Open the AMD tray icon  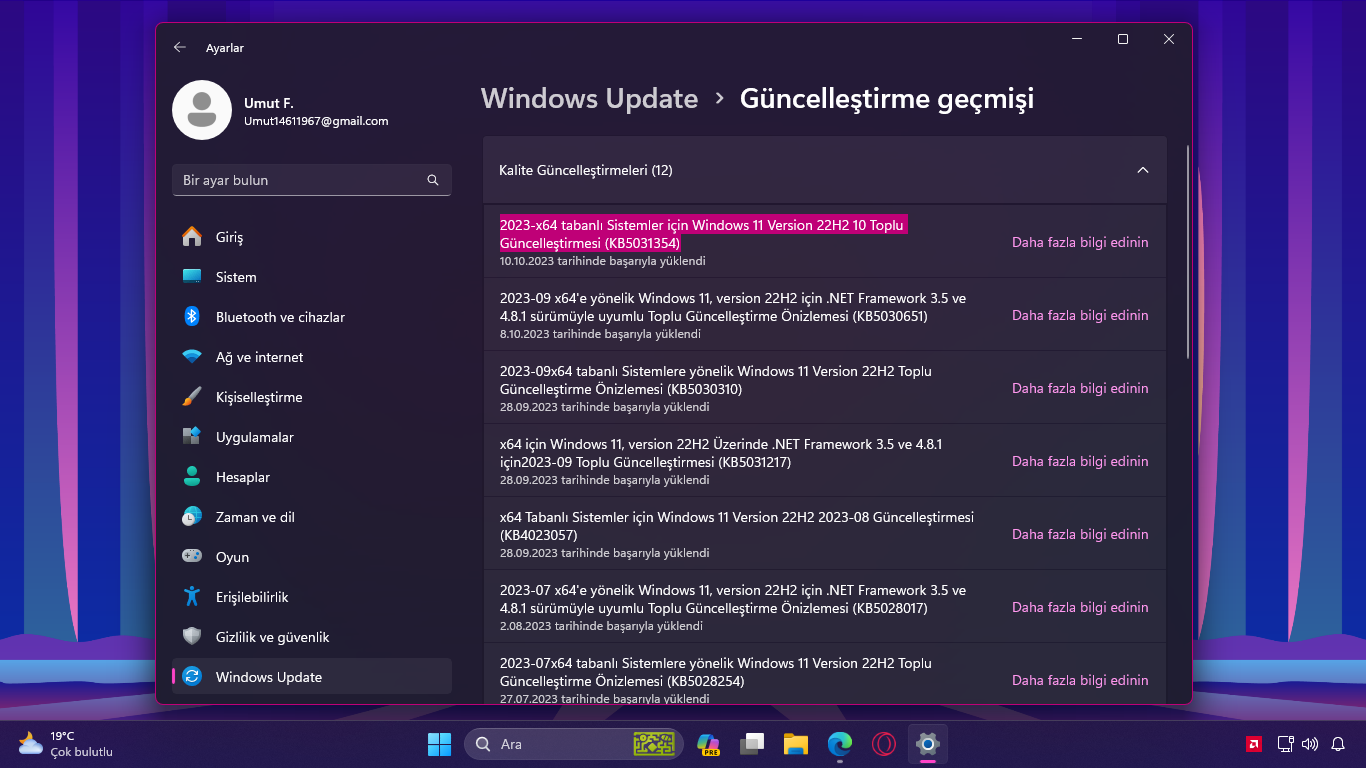[x=1253, y=744]
